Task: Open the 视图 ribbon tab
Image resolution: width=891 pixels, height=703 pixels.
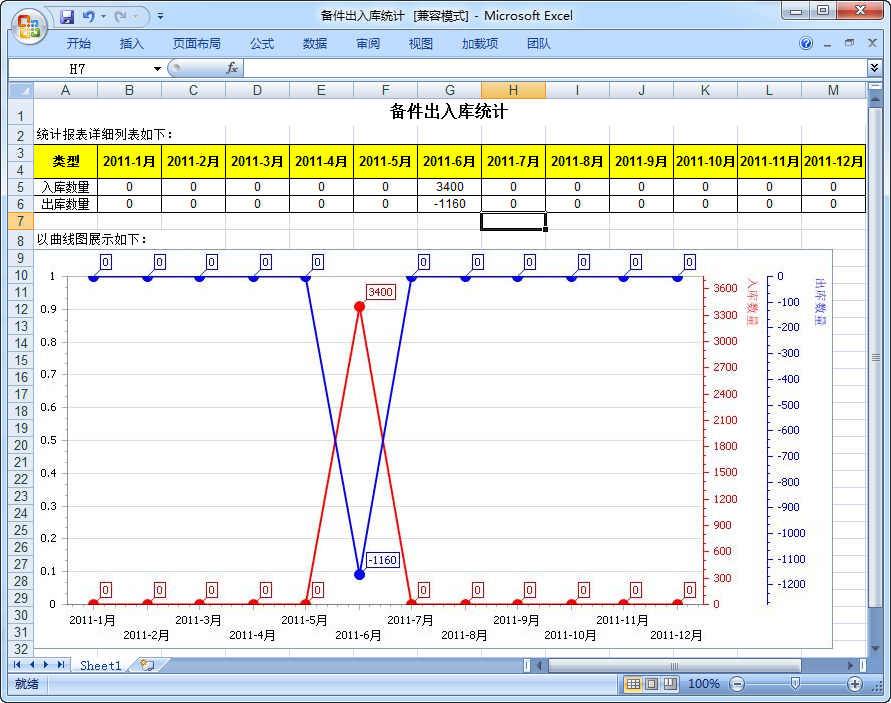Action: (420, 44)
